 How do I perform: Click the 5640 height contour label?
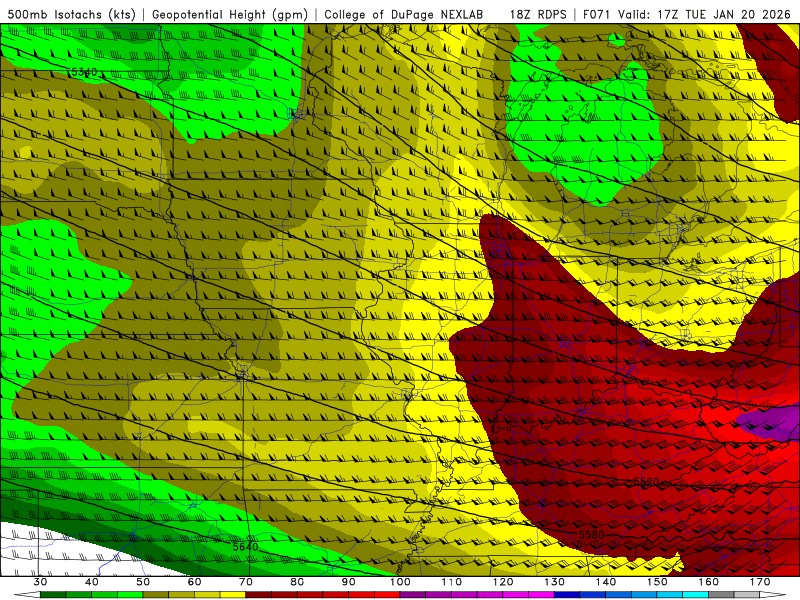point(245,547)
